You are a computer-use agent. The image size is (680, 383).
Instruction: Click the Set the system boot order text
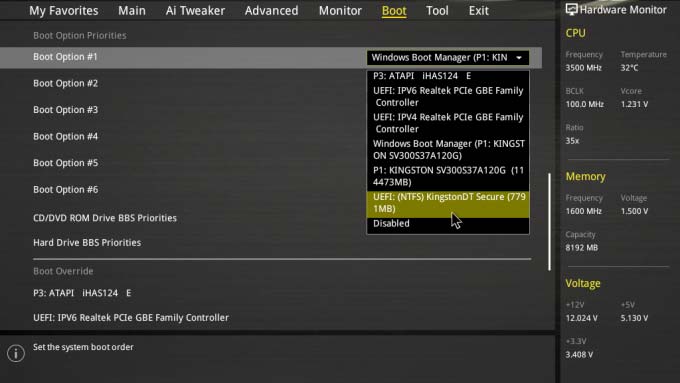(x=83, y=347)
